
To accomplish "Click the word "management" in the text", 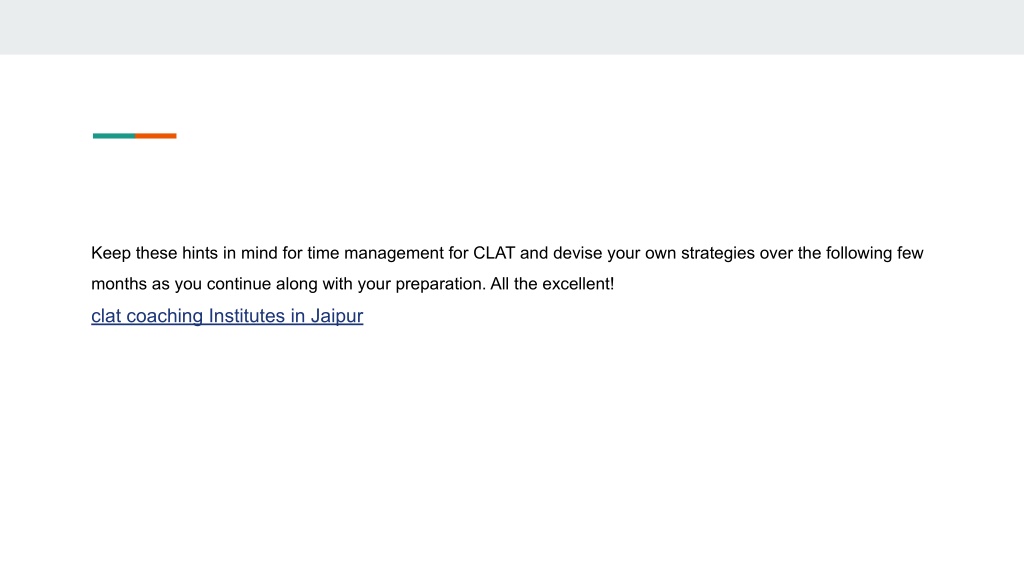I will coord(394,253).
